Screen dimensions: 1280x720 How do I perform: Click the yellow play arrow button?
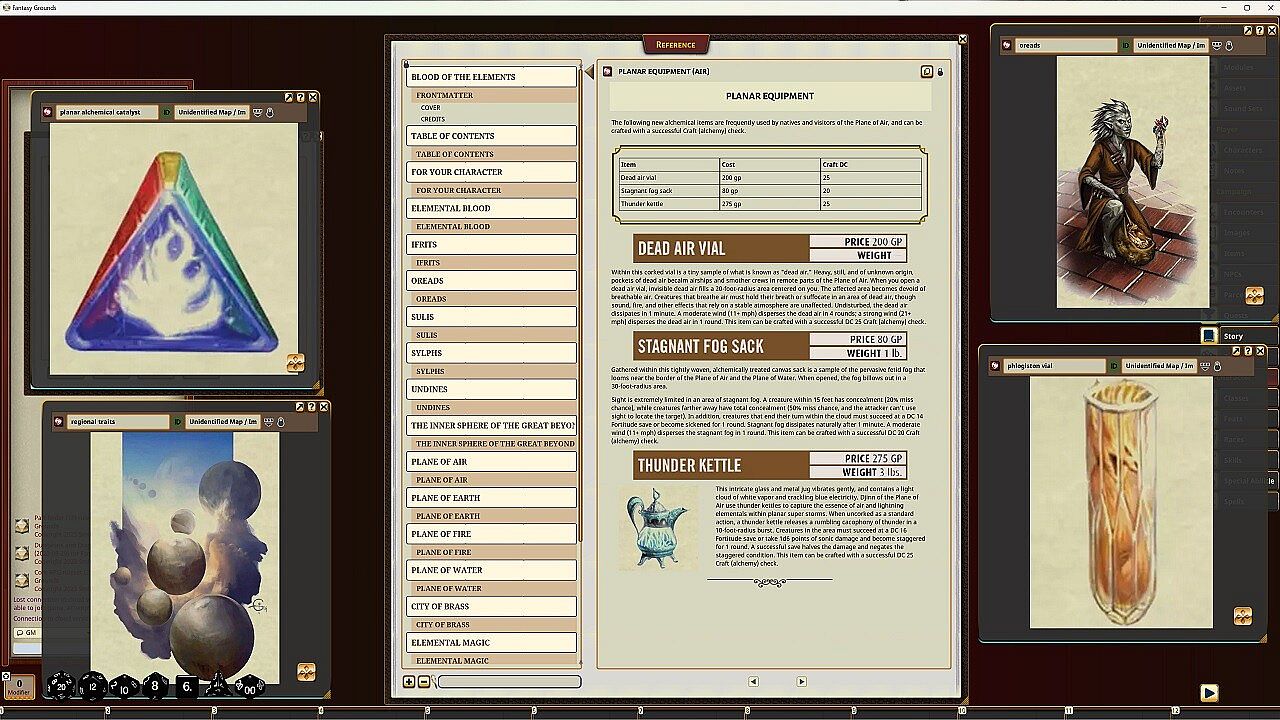pyautogui.click(x=1209, y=692)
